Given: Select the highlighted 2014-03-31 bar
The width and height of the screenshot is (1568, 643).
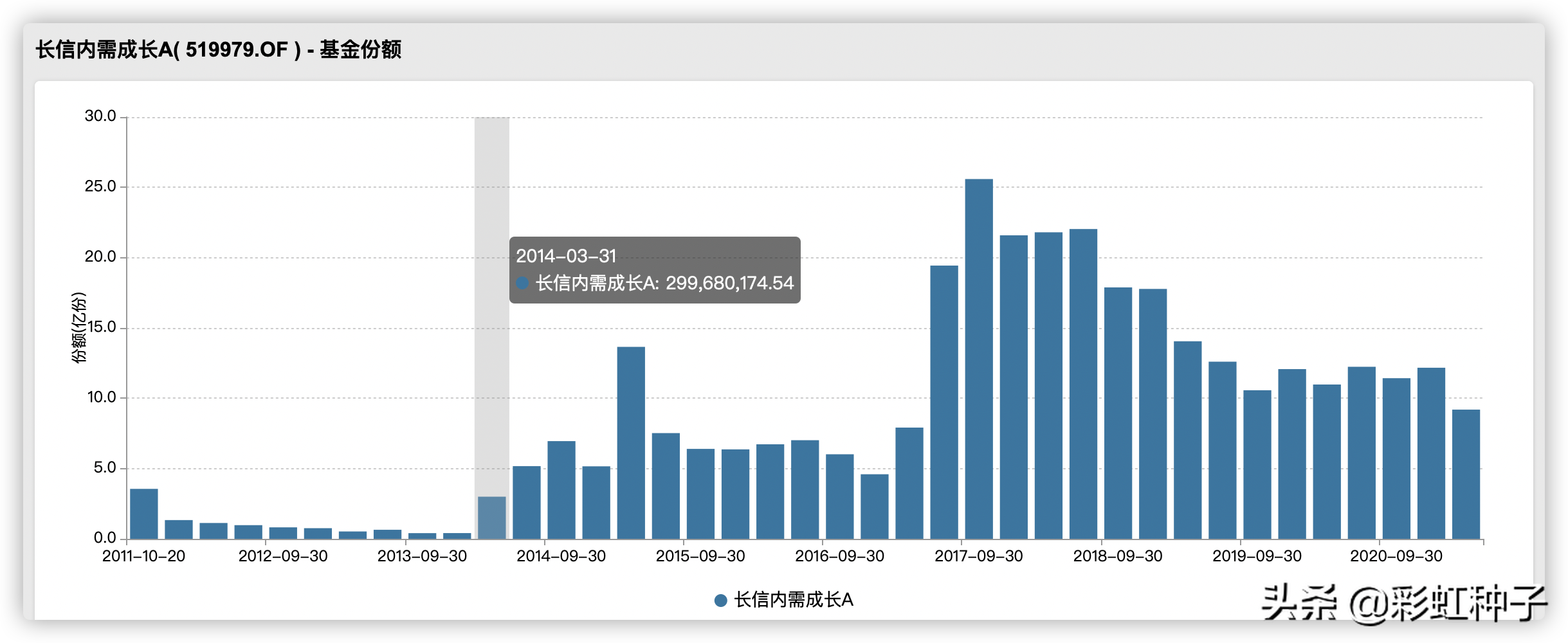Looking at the screenshot, I should pyautogui.click(x=492, y=518).
